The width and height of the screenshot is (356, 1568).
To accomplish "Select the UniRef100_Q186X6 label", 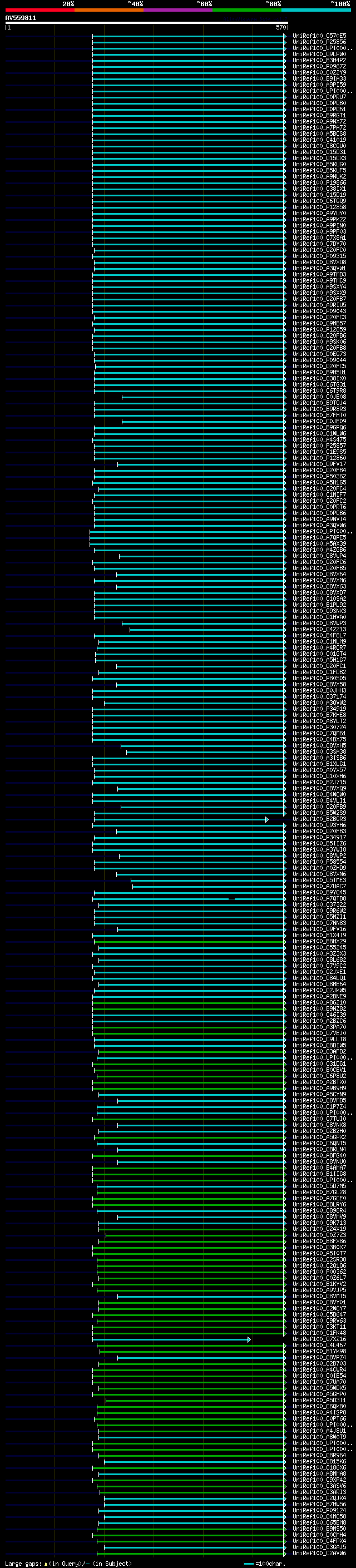I will [319, 1467].
